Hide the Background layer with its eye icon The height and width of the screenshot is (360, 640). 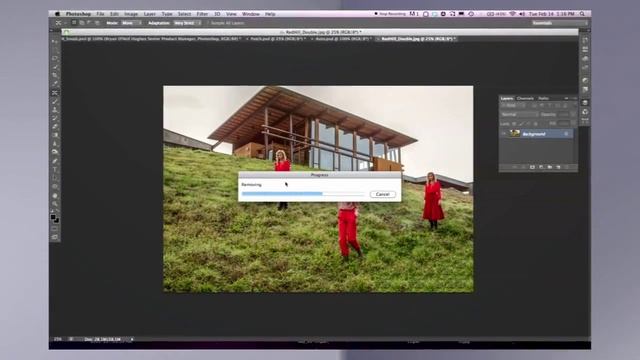click(504, 134)
